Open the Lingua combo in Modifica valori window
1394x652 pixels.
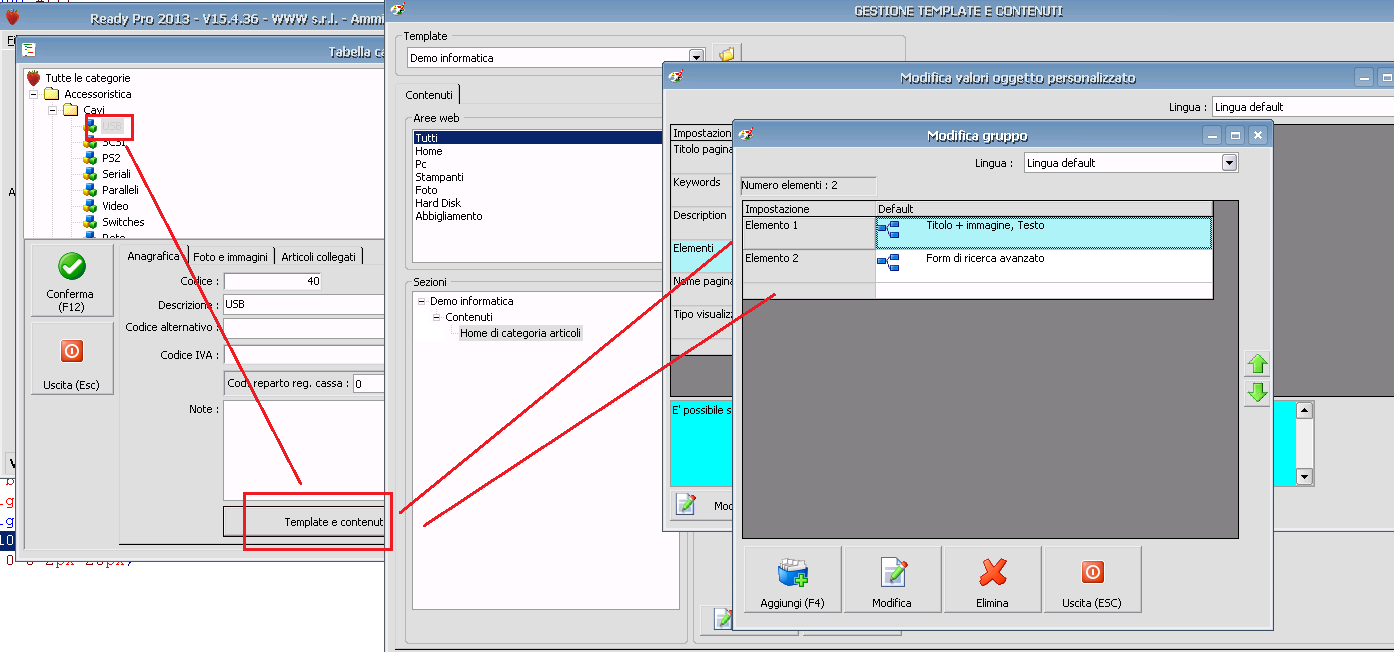[1302, 106]
